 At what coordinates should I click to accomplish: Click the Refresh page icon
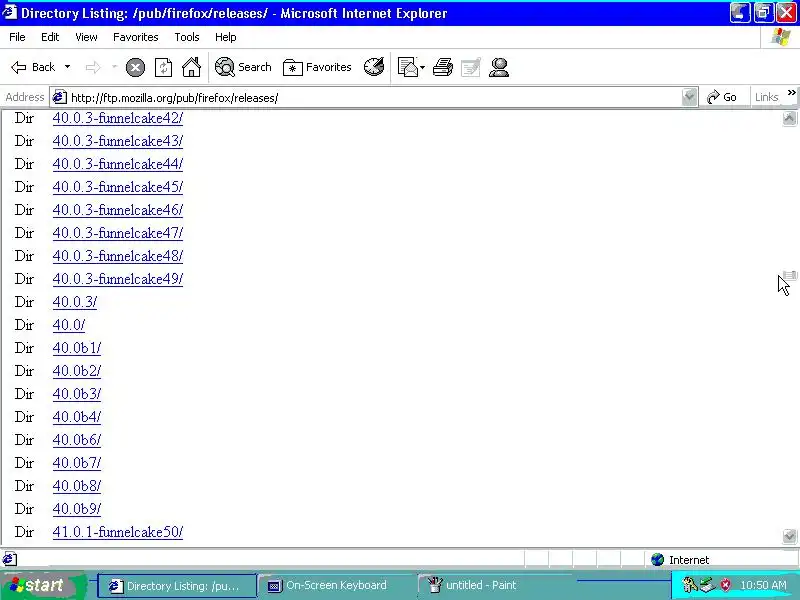[x=163, y=67]
